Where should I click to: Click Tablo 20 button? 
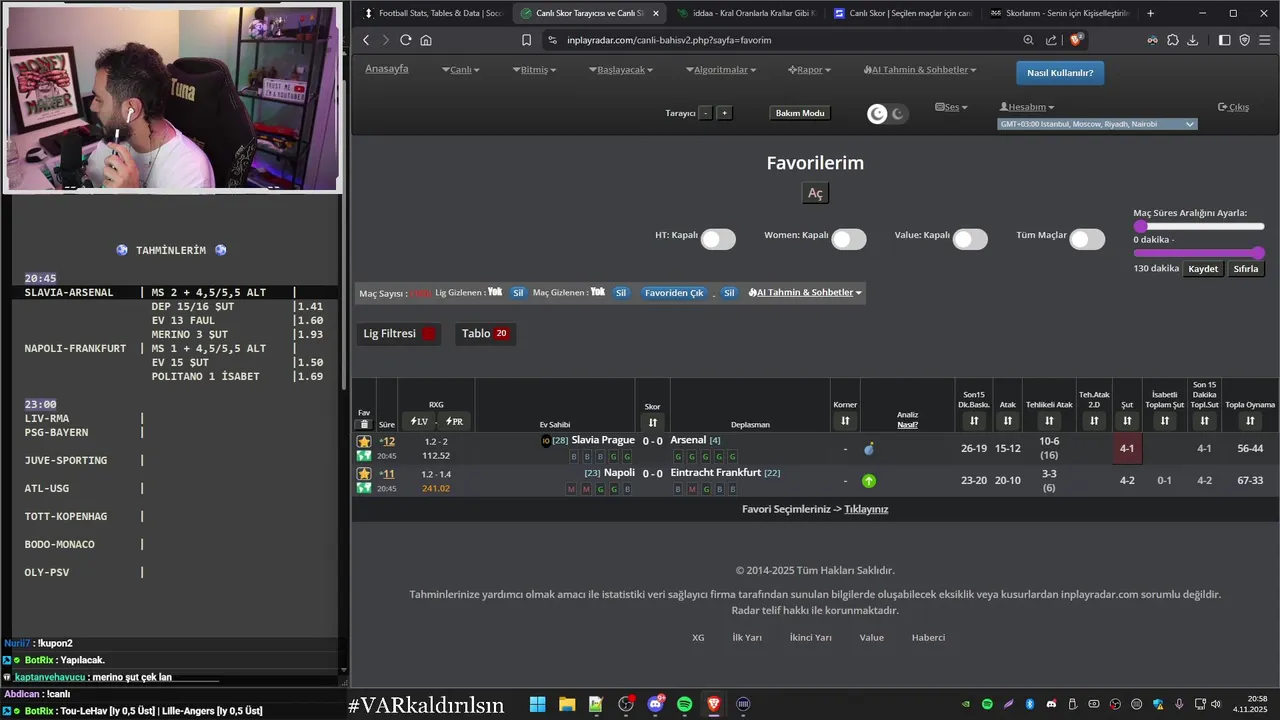[485, 334]
